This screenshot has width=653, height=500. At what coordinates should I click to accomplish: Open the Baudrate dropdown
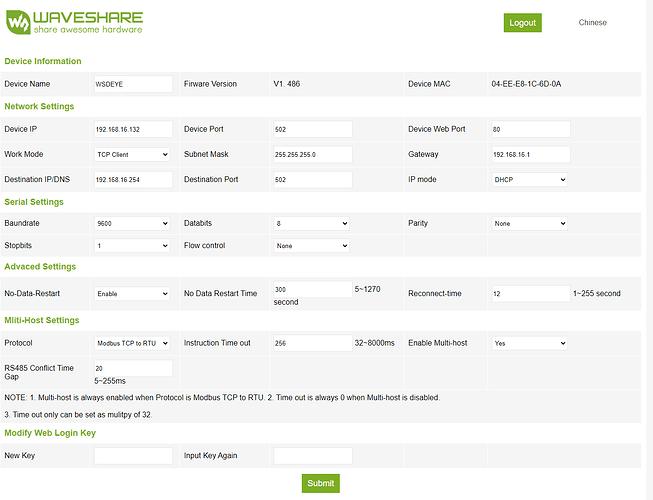point(133,224)
